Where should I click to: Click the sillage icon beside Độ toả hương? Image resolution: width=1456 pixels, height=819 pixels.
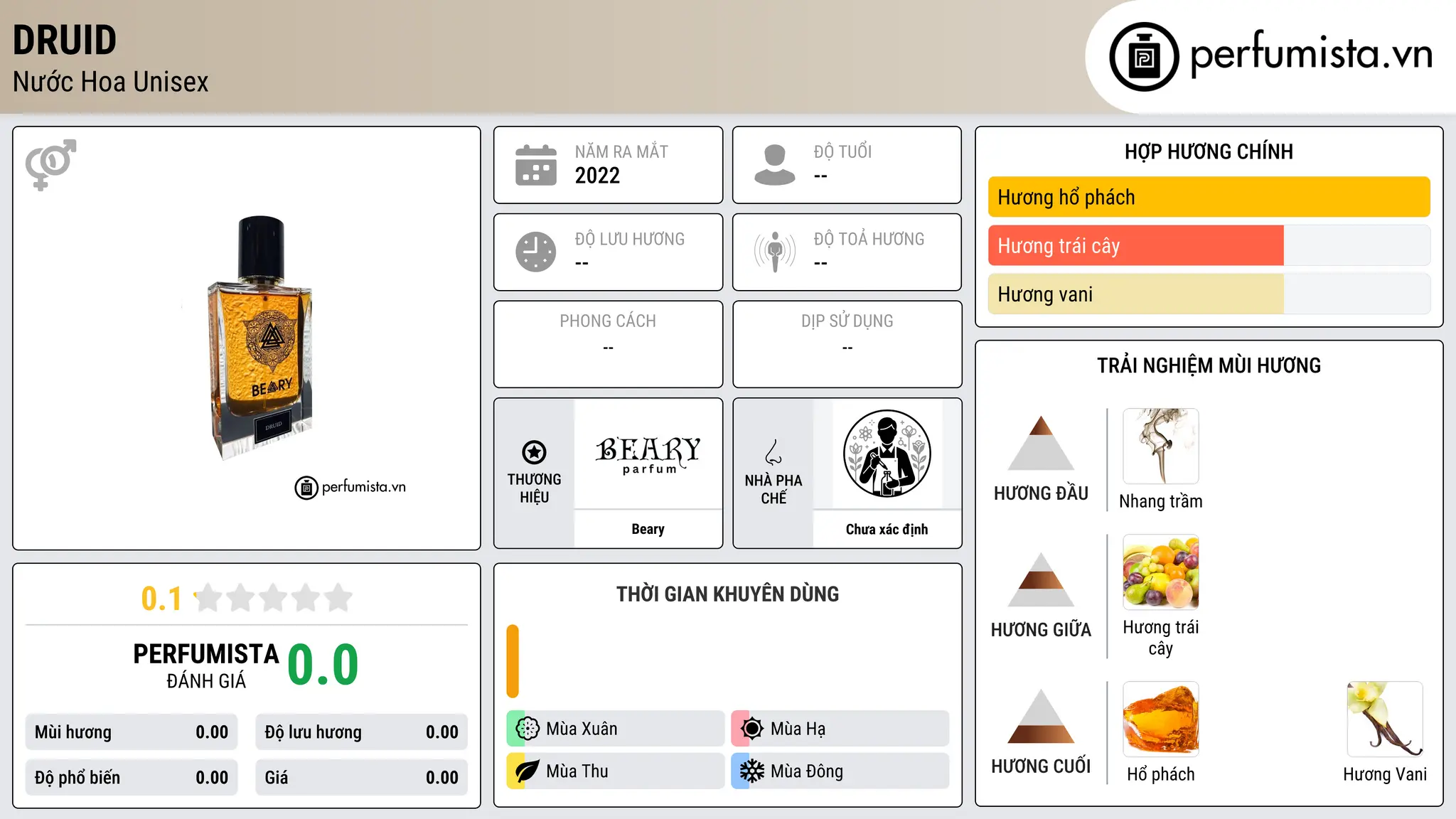774,252
